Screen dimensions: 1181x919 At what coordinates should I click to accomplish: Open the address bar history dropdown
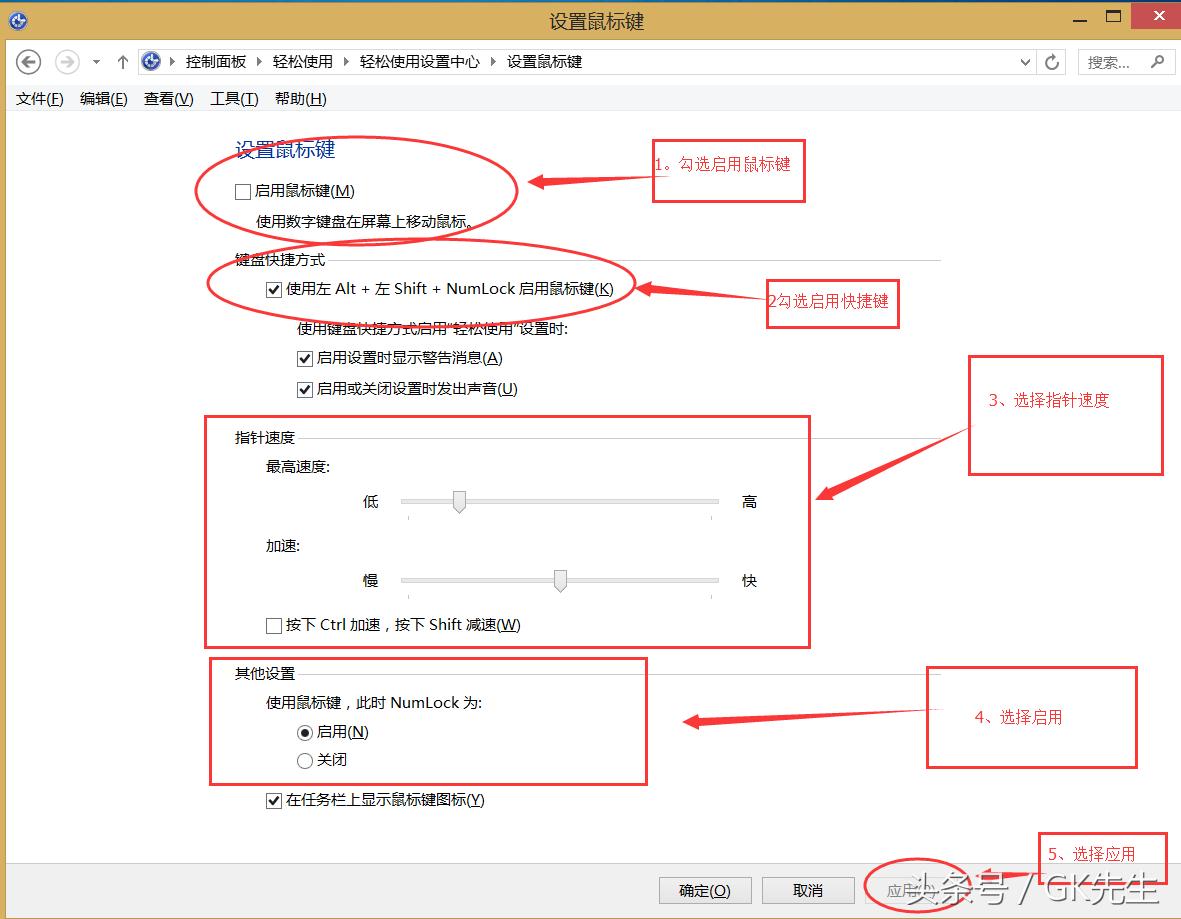click(x=1024, y=61)
